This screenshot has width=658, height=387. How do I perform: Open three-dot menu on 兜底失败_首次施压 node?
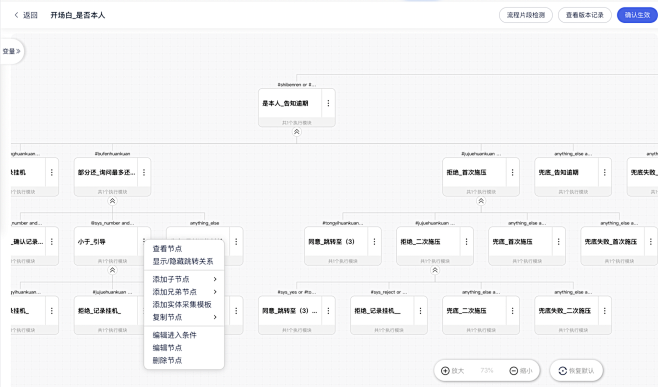pyautogui.click(x=650, y=242)
